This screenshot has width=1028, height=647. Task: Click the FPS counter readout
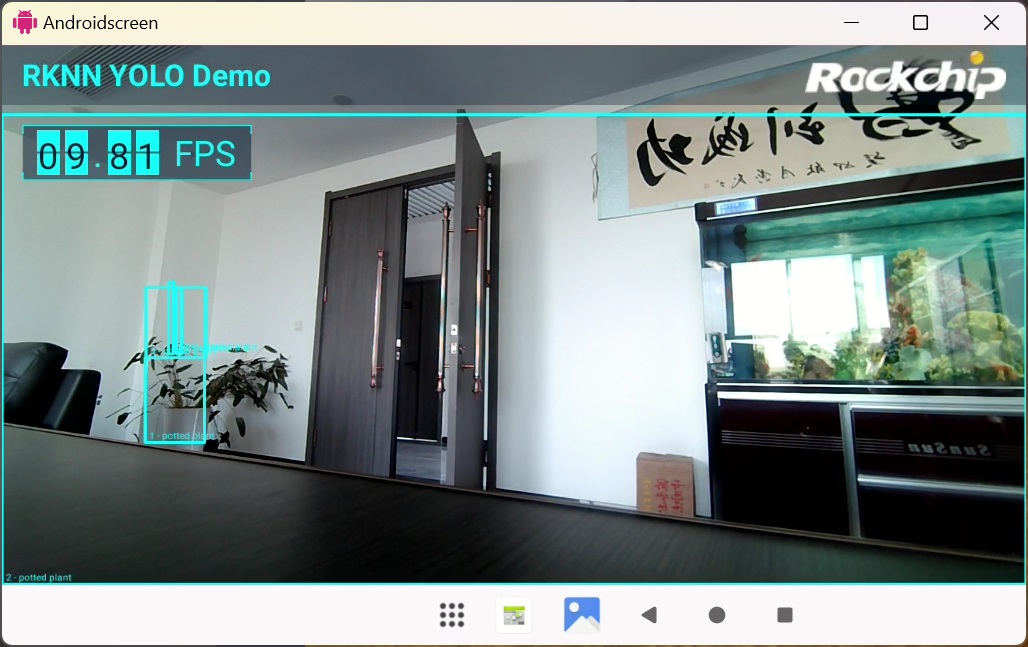point(137,154)
